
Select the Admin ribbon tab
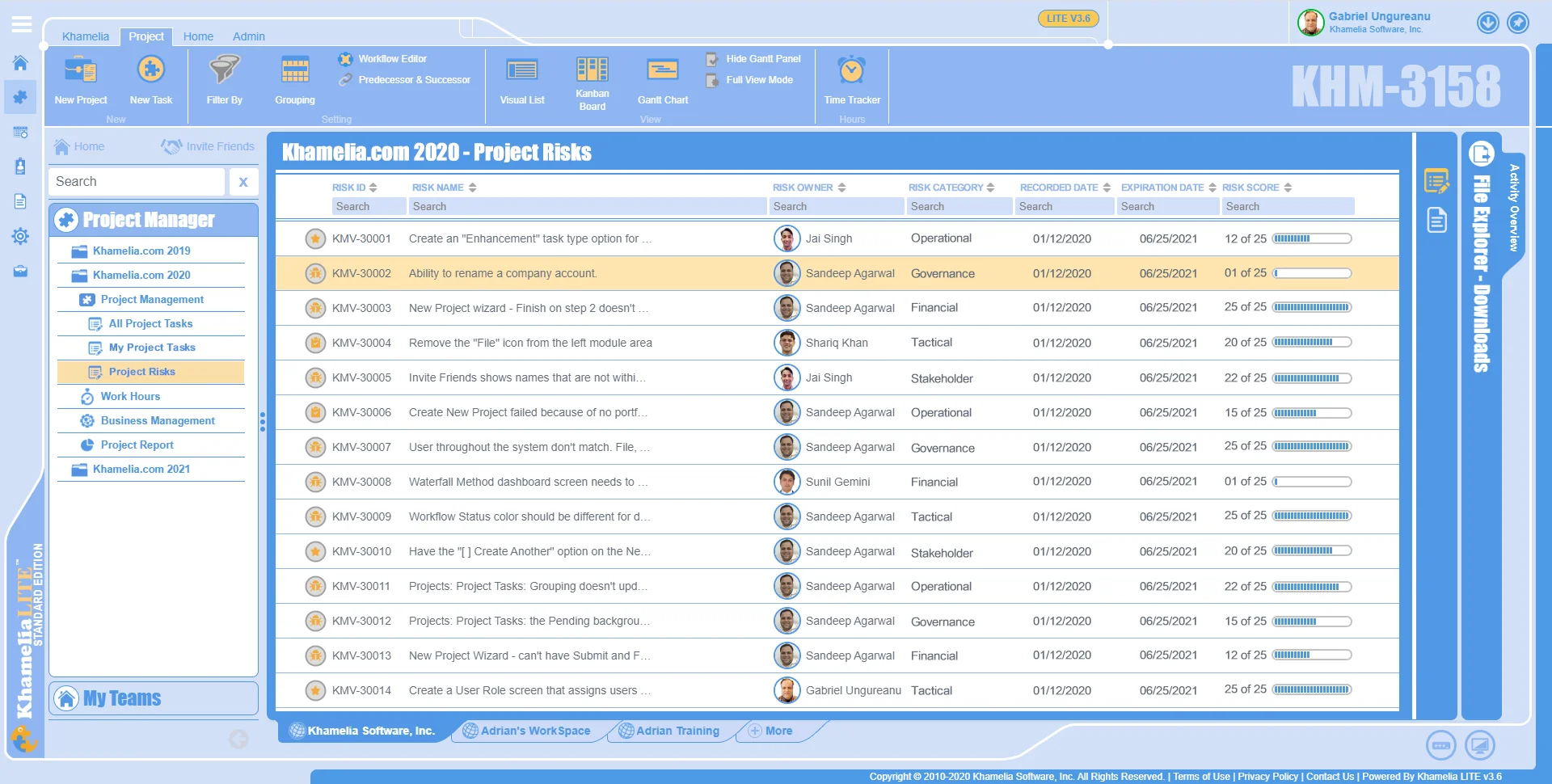pos(249,36)
